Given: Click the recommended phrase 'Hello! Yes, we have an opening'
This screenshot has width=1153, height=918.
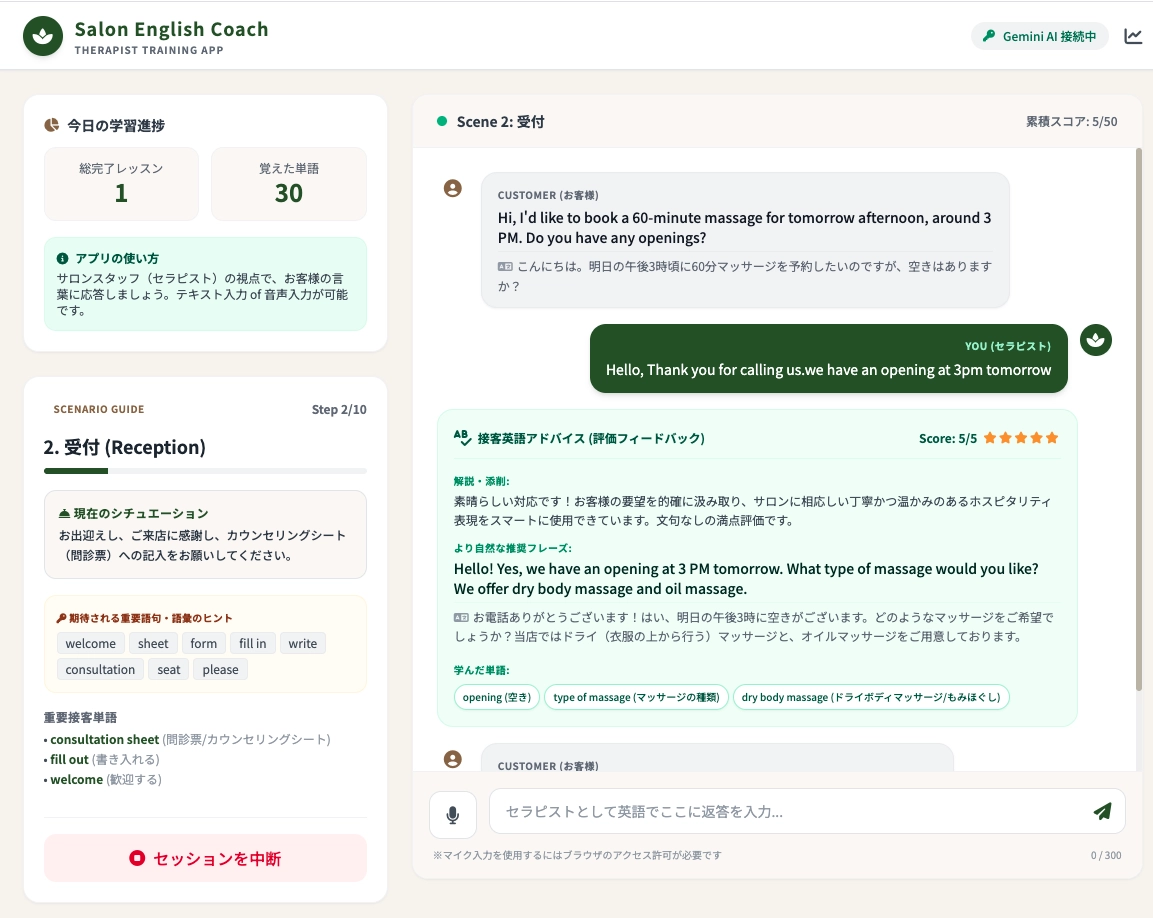Looking at the screenshot, I should (x=746, y=579).
